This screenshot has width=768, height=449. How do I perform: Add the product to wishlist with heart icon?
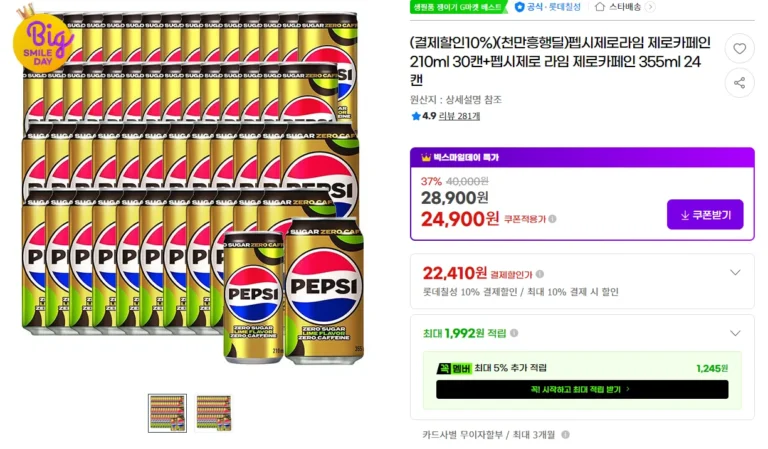tap(739, 48)
